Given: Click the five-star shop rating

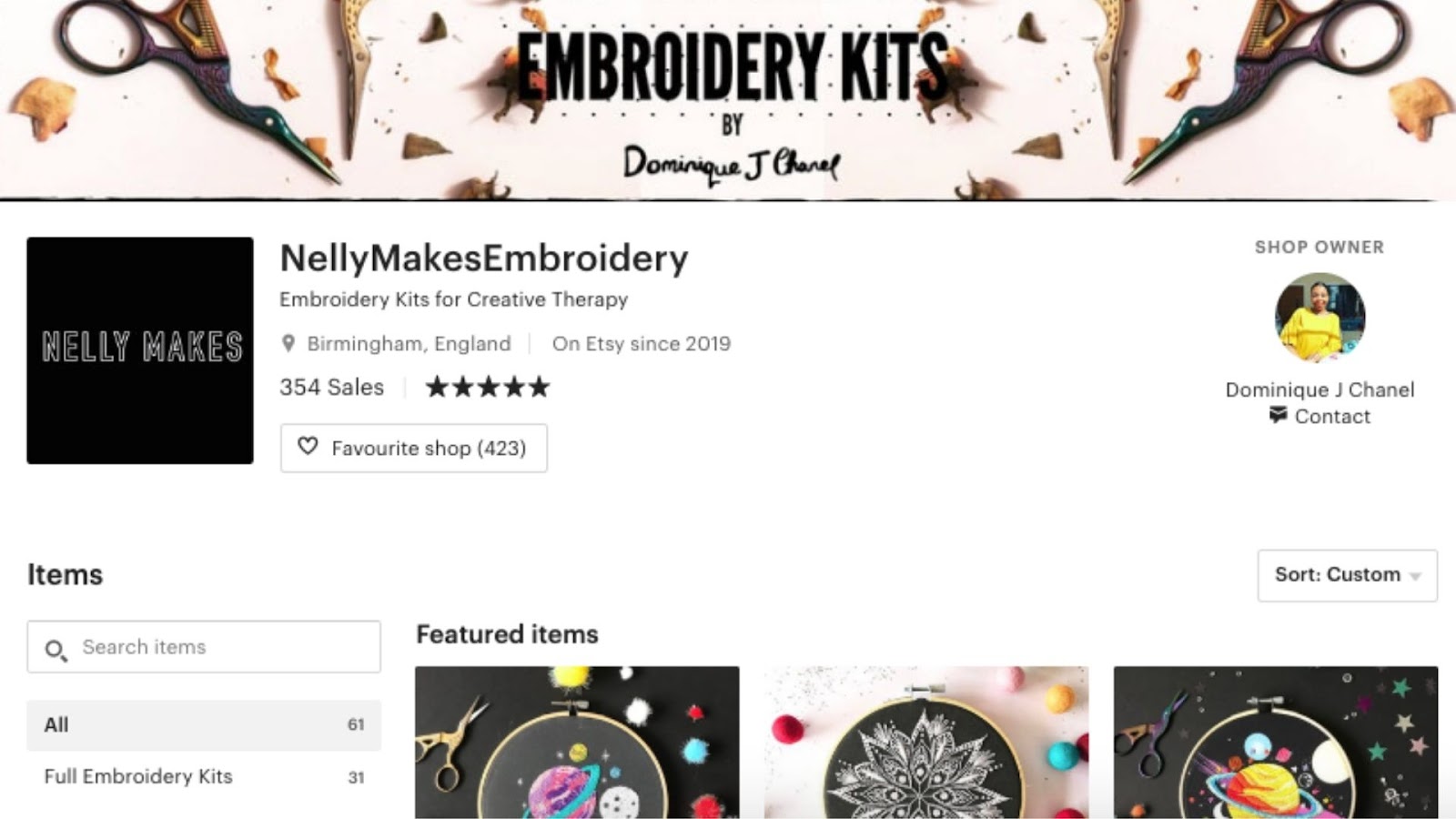Looking at the screenshot, I should coord(489,387).
